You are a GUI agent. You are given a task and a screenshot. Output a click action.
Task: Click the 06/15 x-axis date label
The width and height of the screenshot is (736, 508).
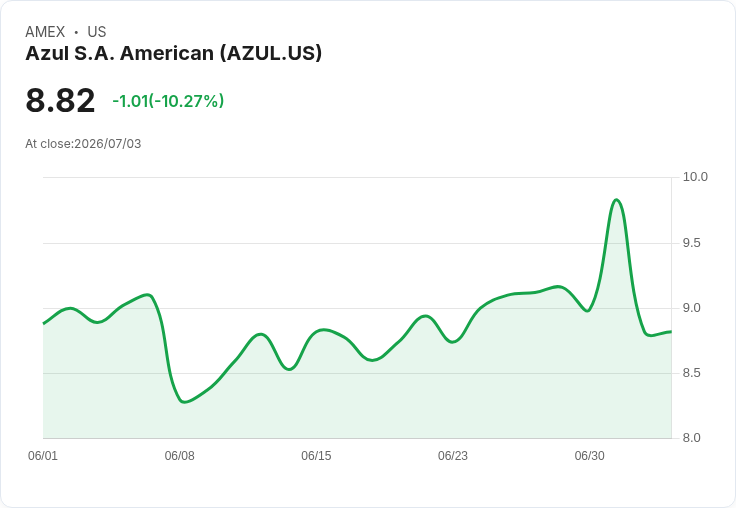click(x=316, y=456)
